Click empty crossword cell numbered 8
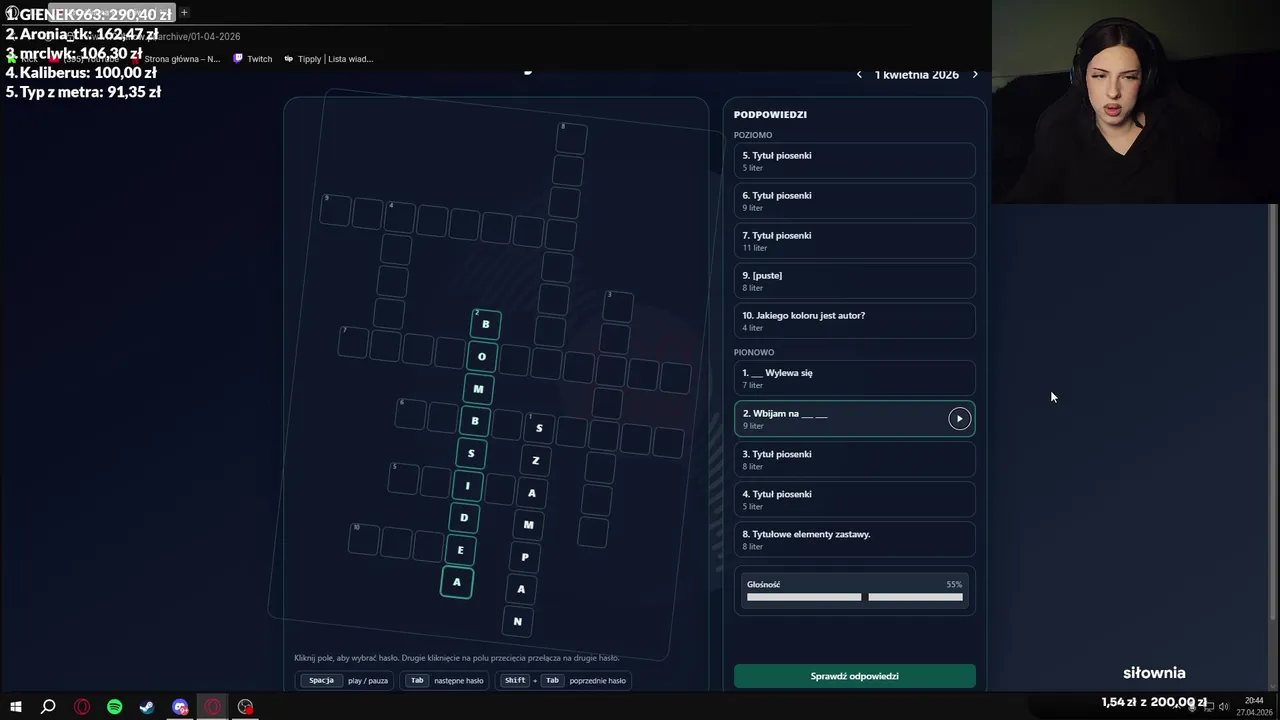The height and width of the screenshot is (720, 1280). 572,138
